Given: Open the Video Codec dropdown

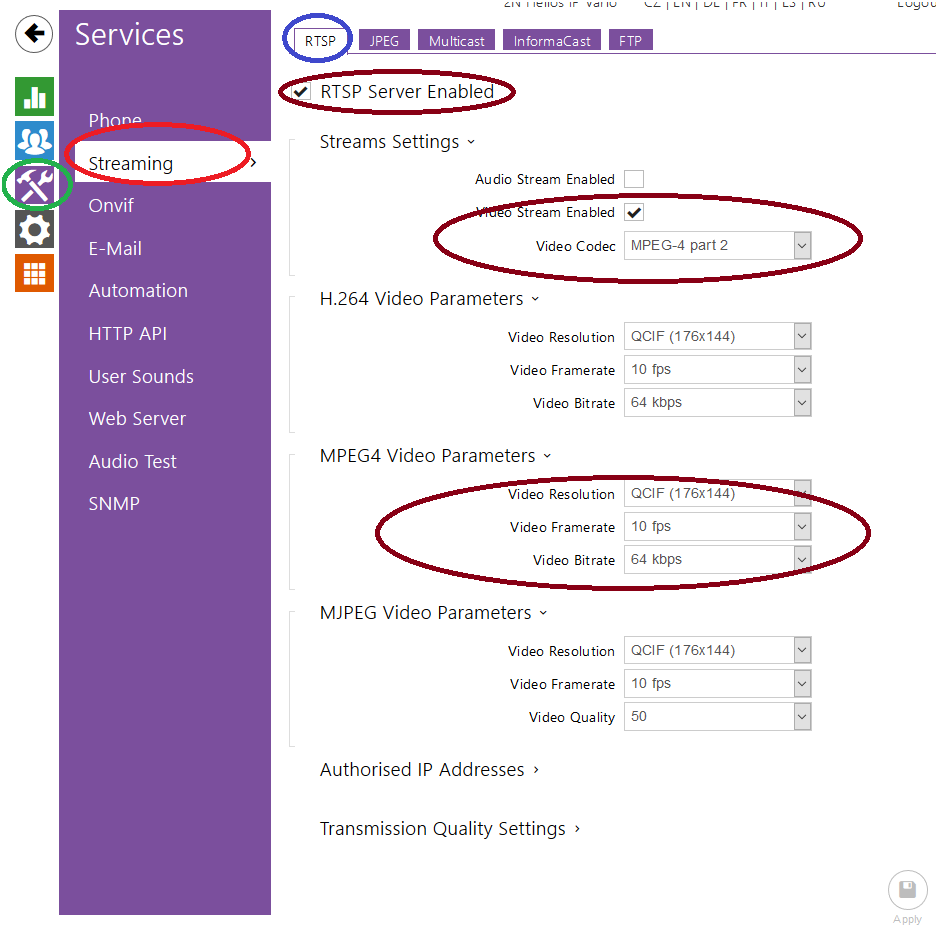Looking at the screenshot, I should (717, 246).
